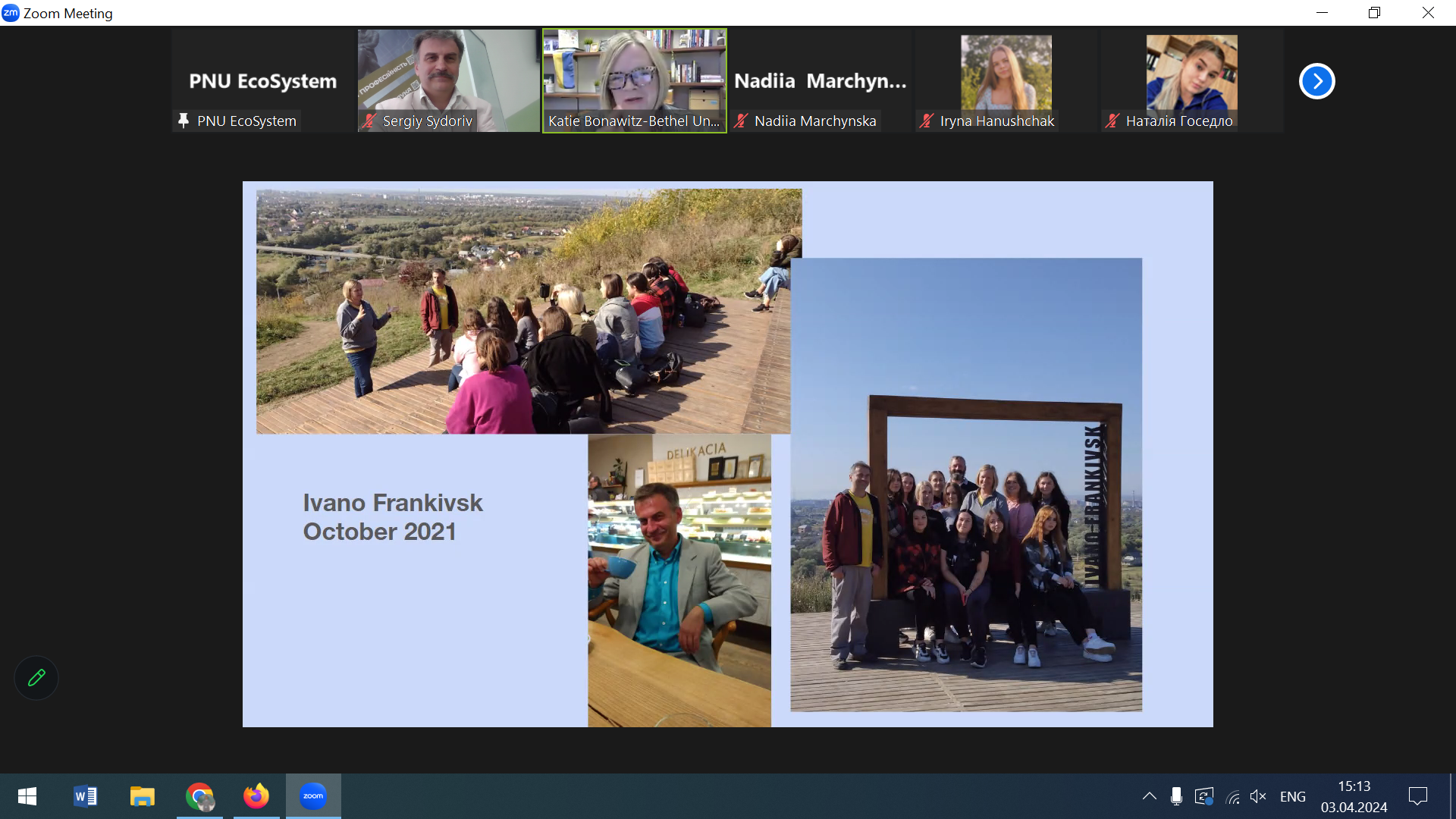Switch to Firefox in taskbar
Viewport: 1456px width, 819px height.
[x=256, y=796]
